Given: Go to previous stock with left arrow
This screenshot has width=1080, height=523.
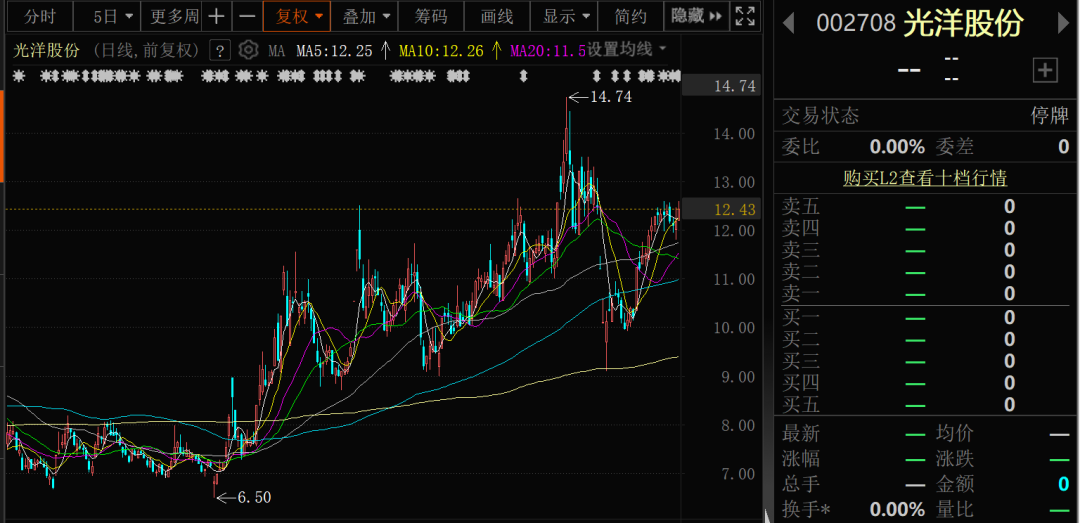Looking at the screenshot, I should coord(789,23).
